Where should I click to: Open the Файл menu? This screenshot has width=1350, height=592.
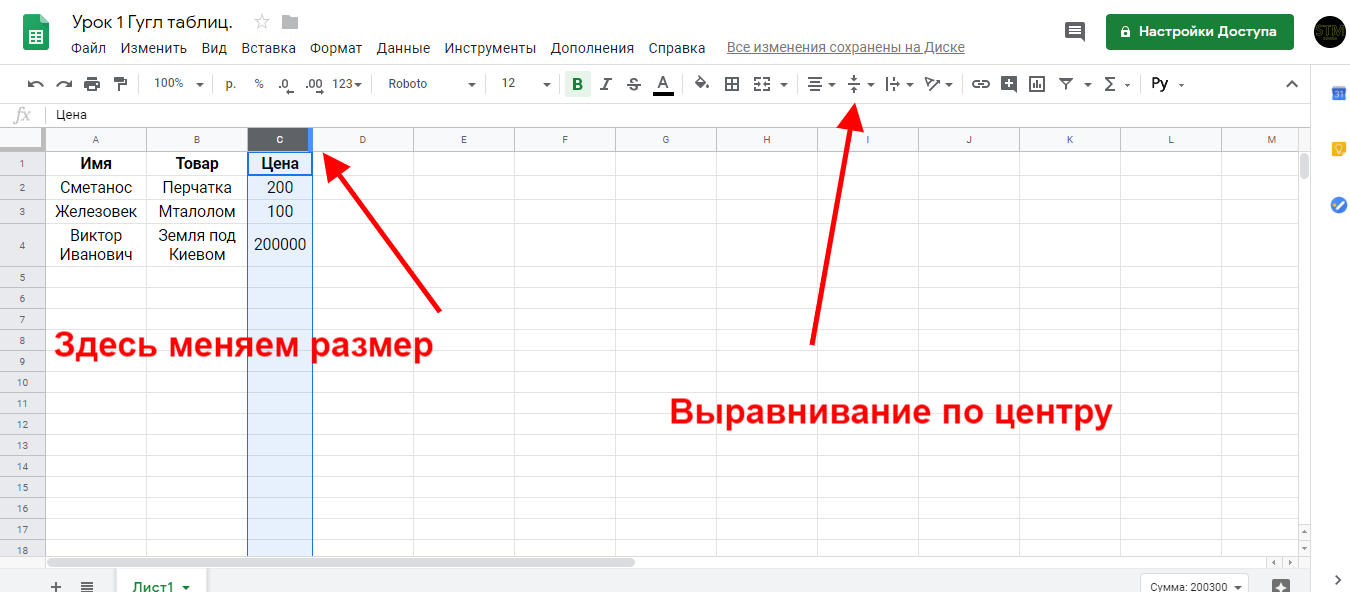point(89,48)
